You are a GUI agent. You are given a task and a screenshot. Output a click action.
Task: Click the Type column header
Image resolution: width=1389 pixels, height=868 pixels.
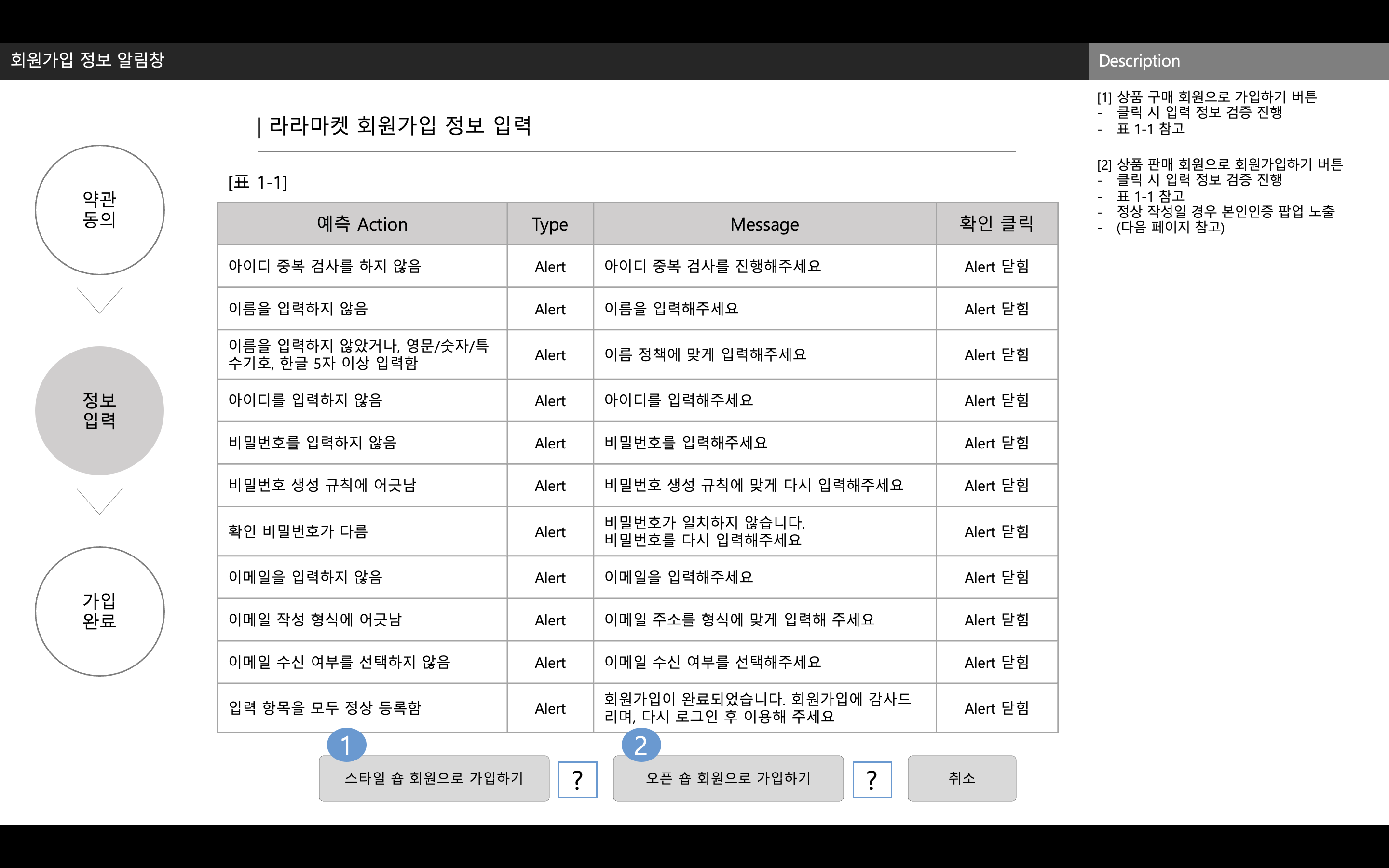coord(550,224)
